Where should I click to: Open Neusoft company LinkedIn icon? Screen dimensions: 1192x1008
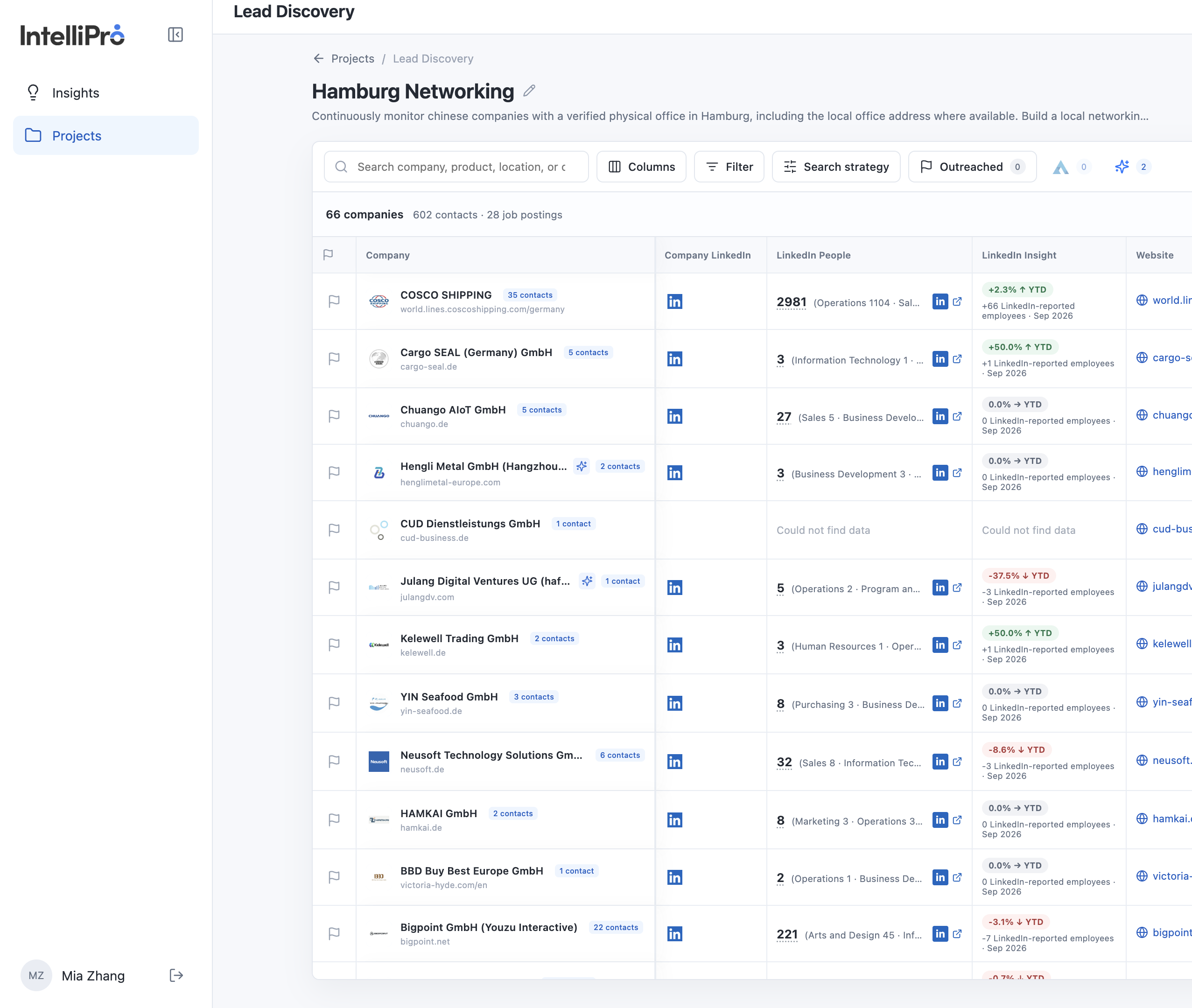pyautogui.click(x=675, y=761)
